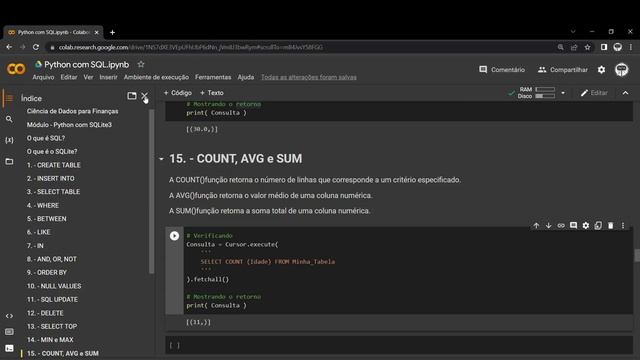Move cell up arrow
Screen dimensions: 640x360
(536, 225)
